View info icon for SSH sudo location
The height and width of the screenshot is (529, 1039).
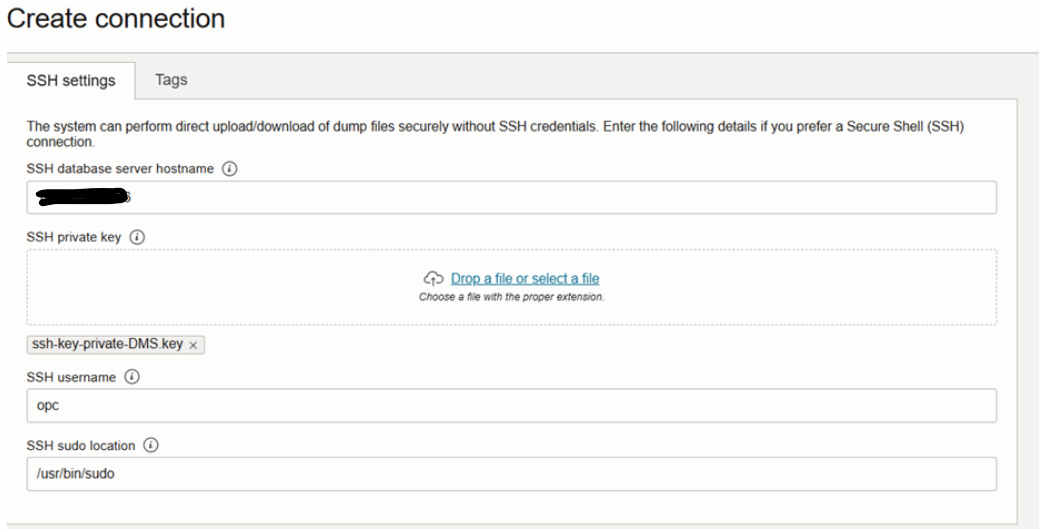point(151,445)
